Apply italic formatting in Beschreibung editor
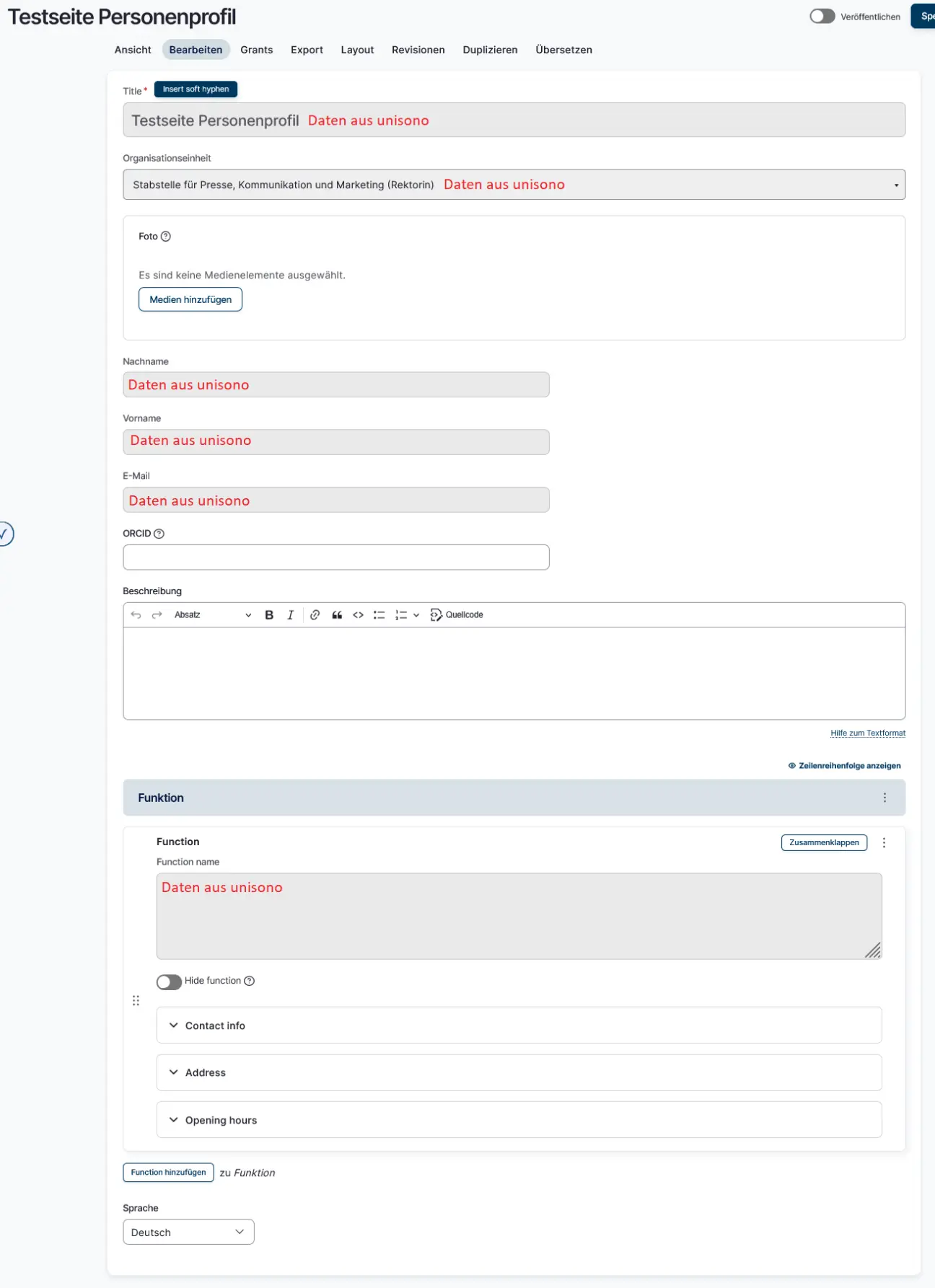The width and height of the screenshot is (935, 1288). pyautogui.click(x=290, y=615)
